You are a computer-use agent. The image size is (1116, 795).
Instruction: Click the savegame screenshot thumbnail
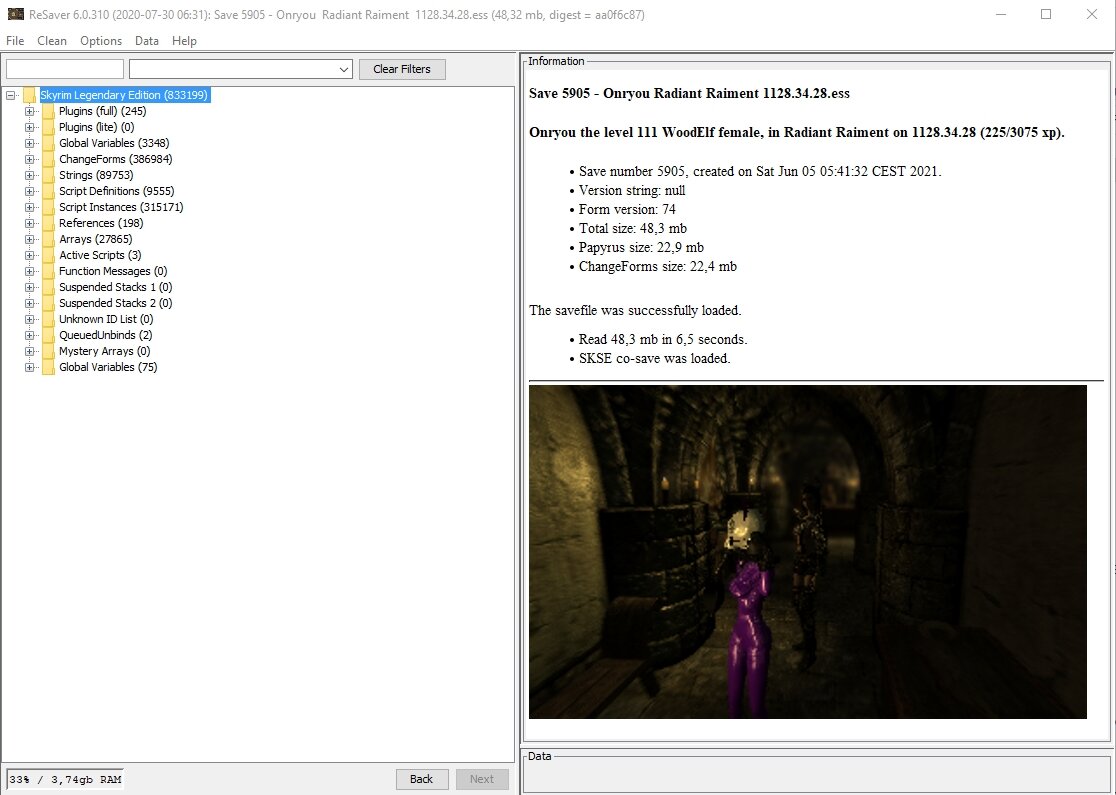point(808,552)
